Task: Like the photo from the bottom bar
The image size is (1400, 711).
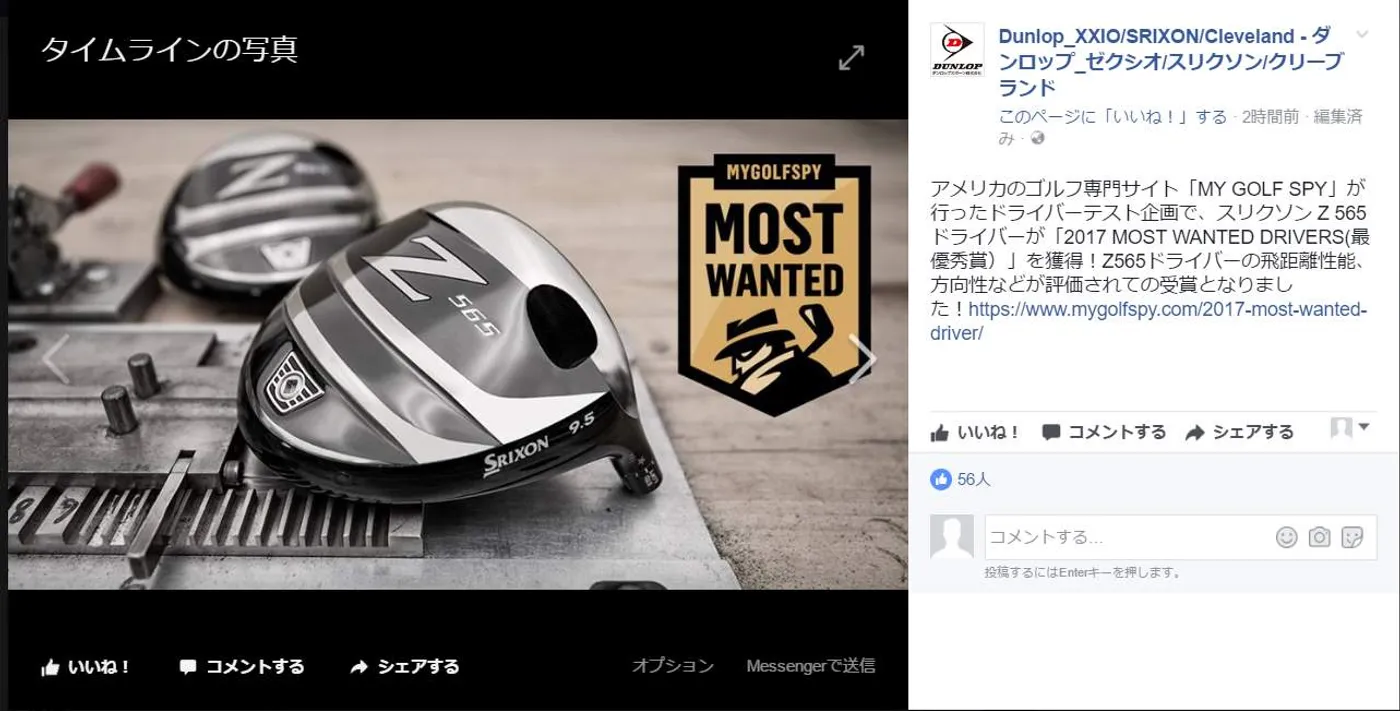Action: [x=86, y=666]
